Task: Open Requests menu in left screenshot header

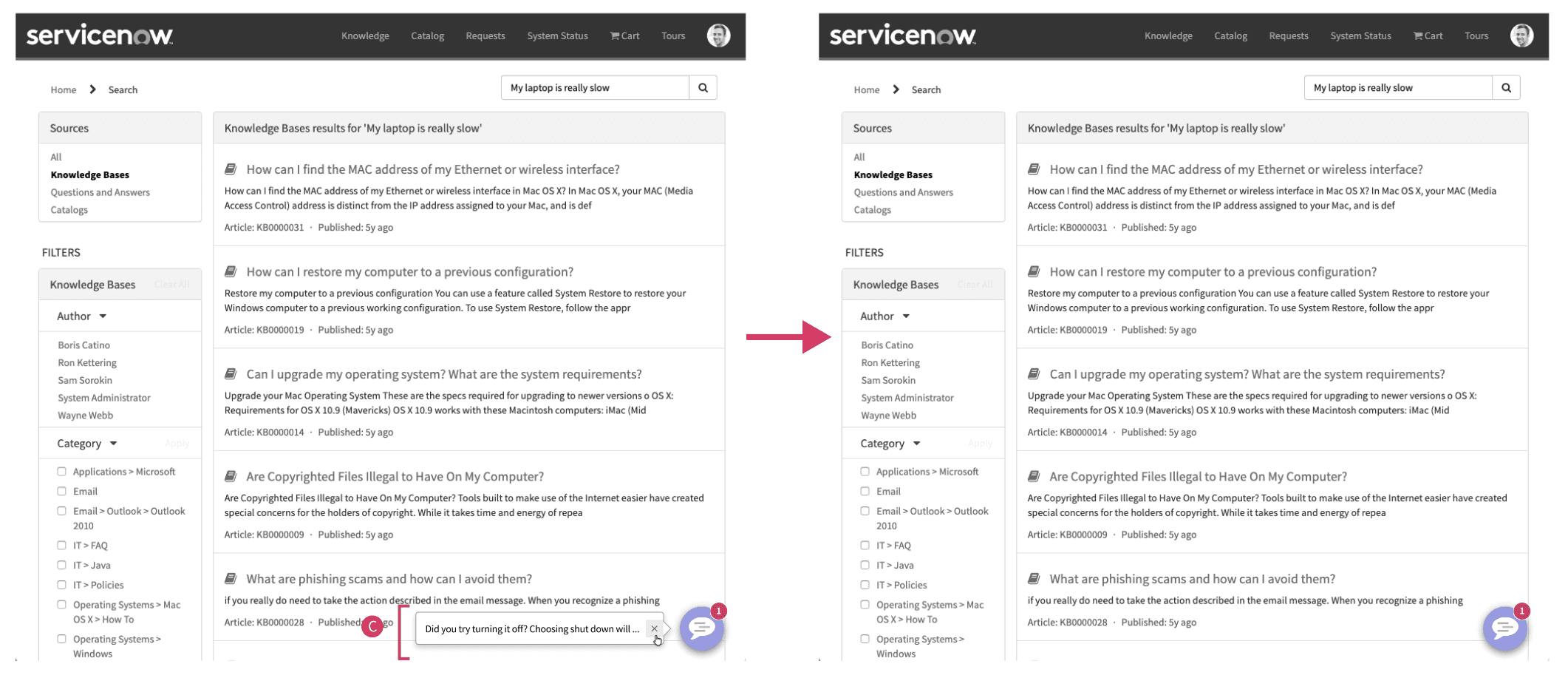Action: (485, 35)
